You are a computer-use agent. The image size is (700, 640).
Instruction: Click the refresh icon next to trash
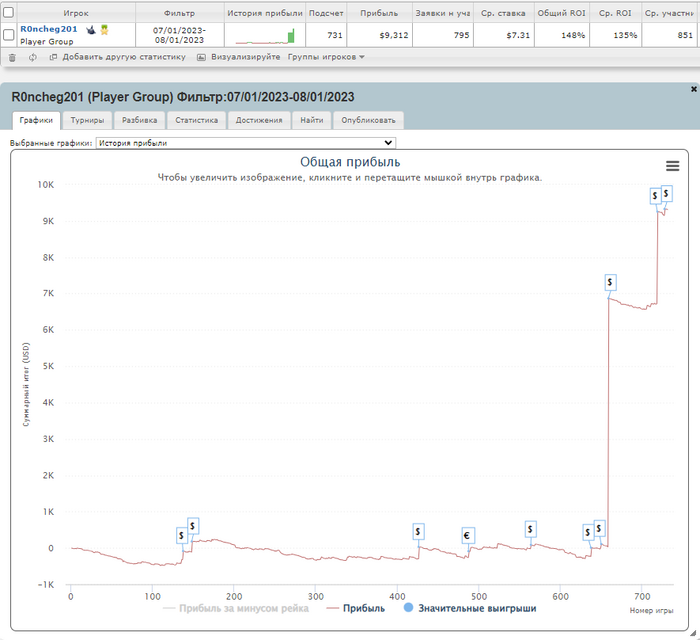33,57
